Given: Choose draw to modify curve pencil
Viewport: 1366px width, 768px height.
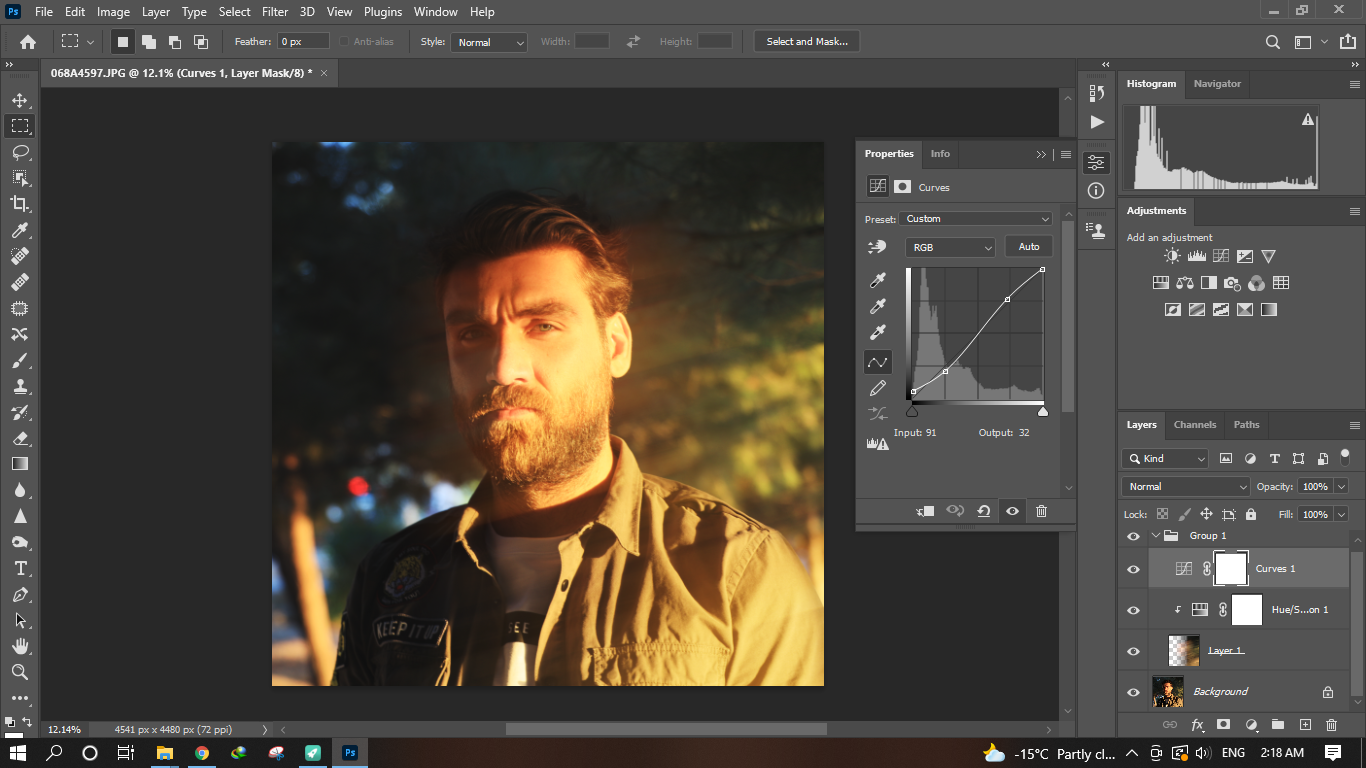Looking at the screenshot, I should pyautogui.click(x=878, y=388).
